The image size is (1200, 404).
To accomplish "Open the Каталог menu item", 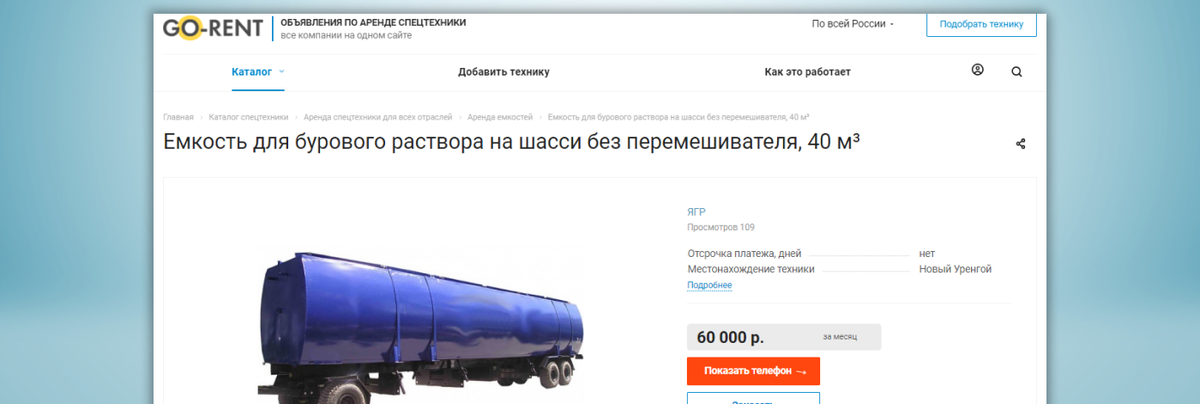I will point(252,71).
